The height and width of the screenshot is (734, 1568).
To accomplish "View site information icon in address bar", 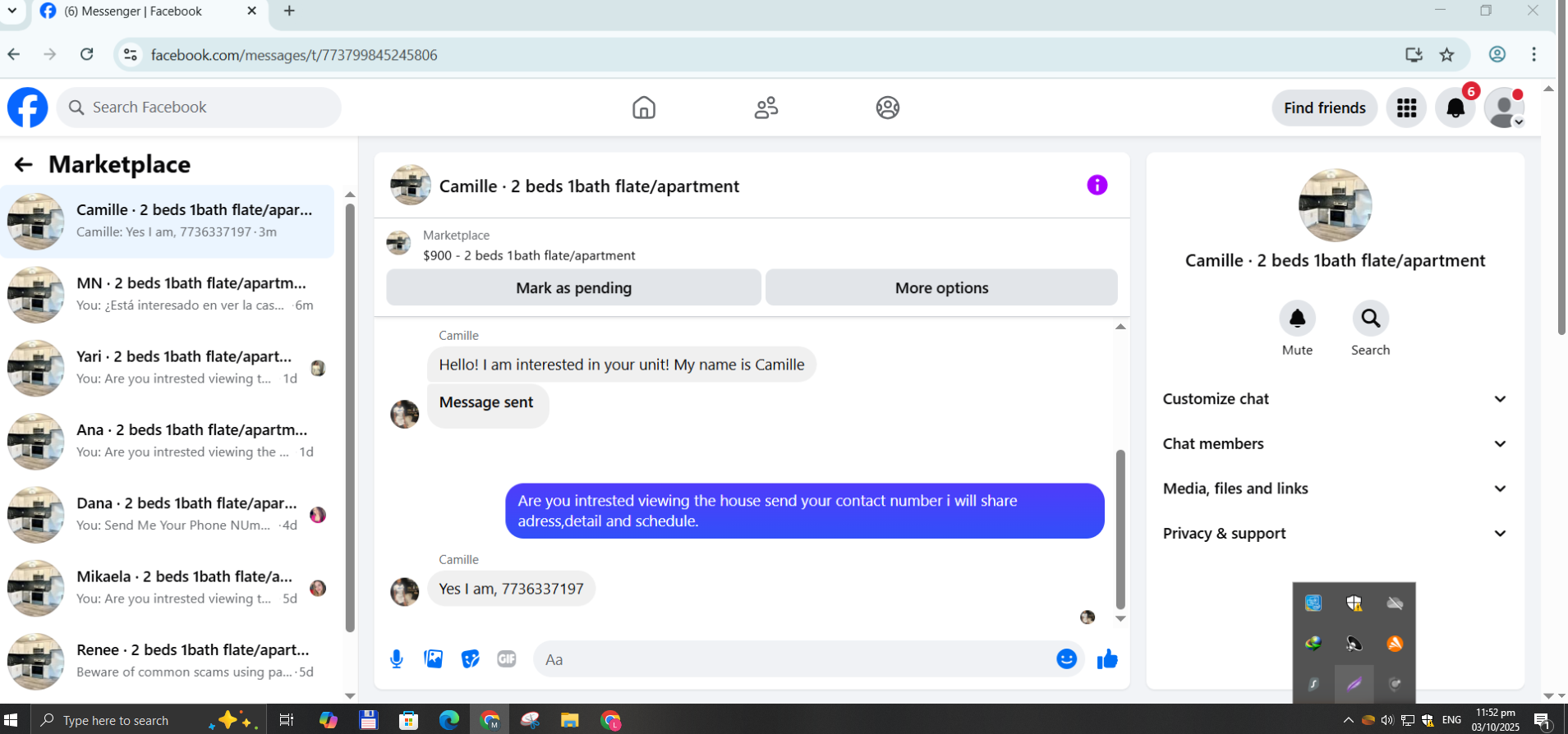I will tap(130, 54).
